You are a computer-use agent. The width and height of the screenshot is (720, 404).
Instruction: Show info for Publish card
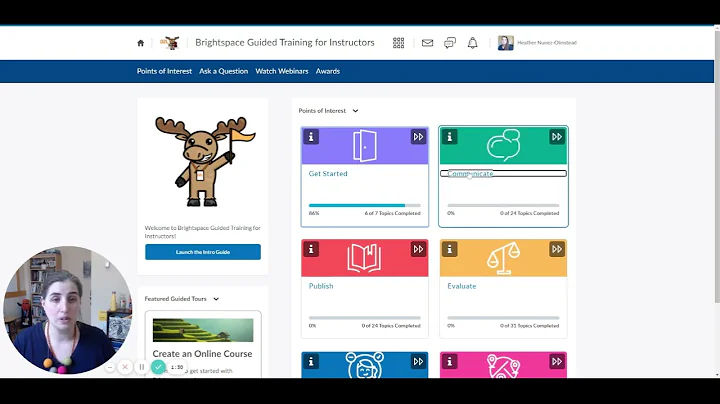pos(311,249)
